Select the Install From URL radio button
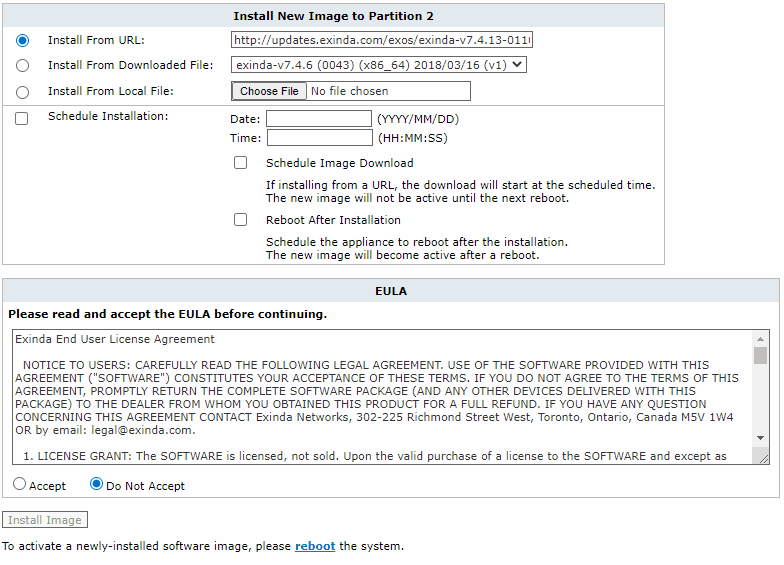 point(22,40)
